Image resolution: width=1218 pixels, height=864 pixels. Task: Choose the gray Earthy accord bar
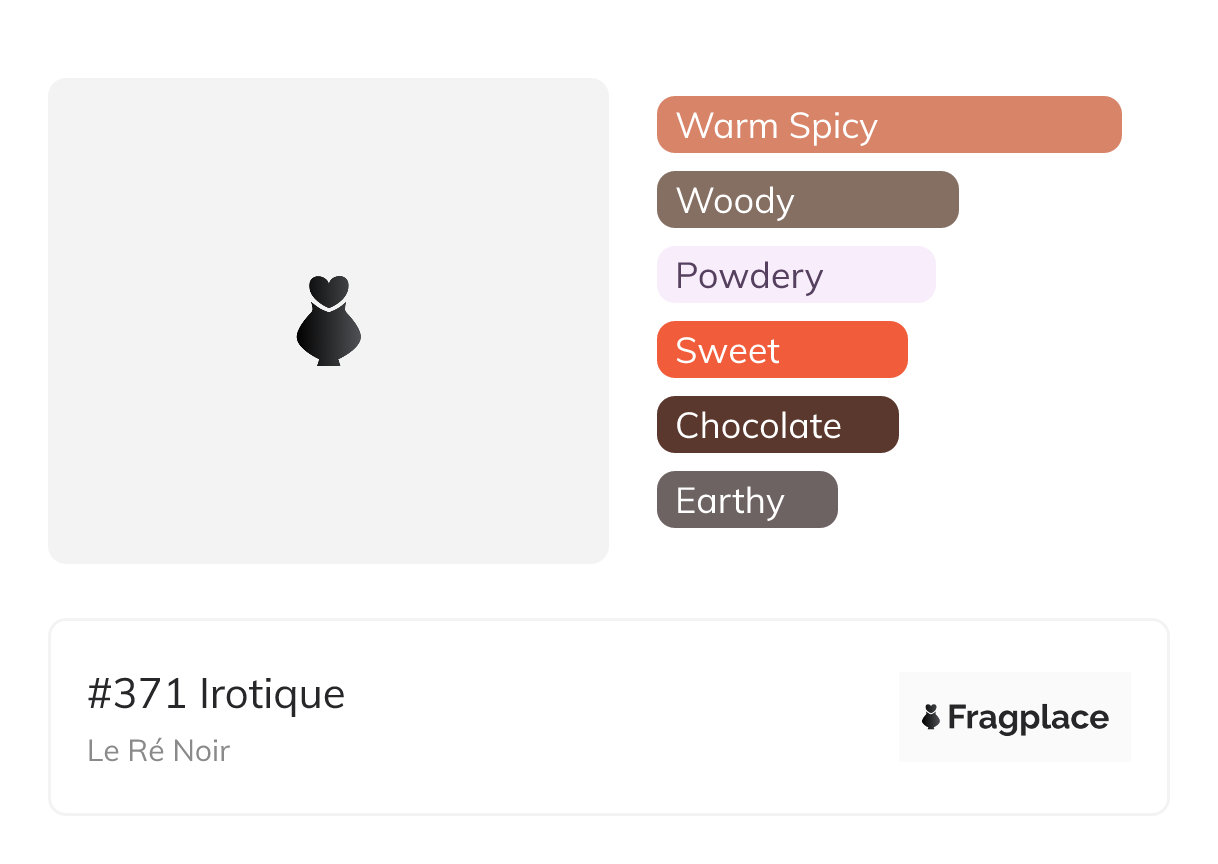pos(747,500)
